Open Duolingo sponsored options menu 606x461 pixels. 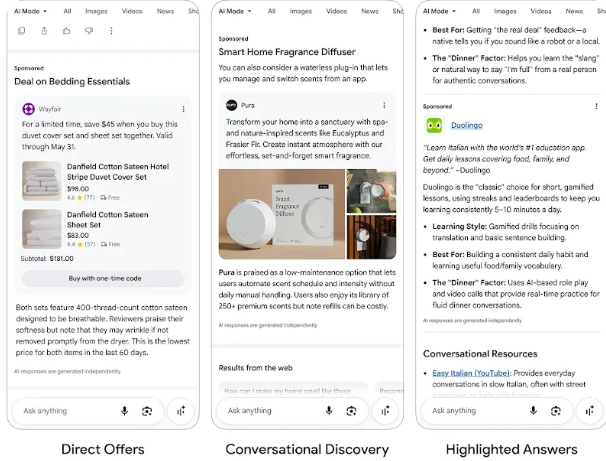tap(596, 106)
